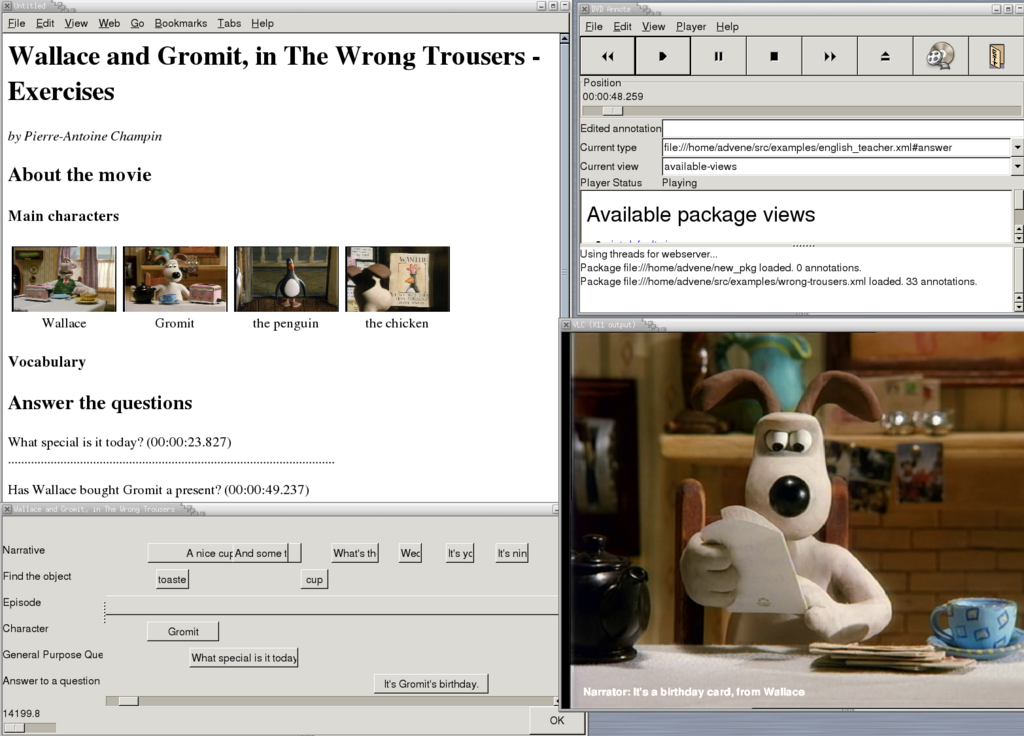The image size is (1024, 736).
Task: Select the "It's Gromit's birthday." annotation
Action: point(431,684)
